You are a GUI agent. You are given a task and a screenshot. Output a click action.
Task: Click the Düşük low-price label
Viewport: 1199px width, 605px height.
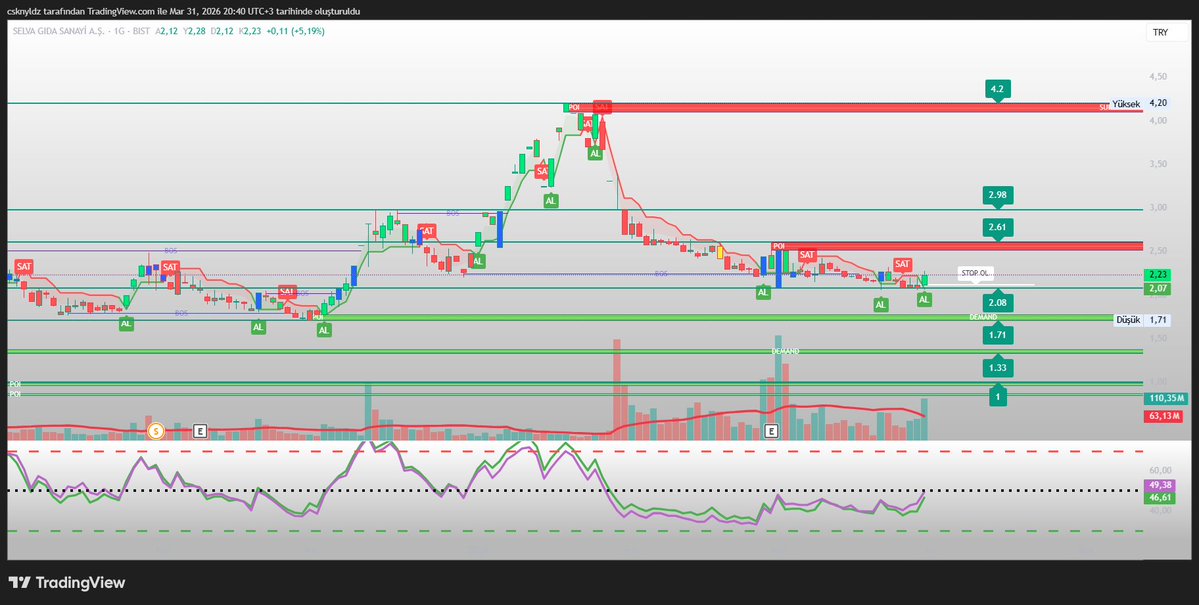pos(1128,320)
